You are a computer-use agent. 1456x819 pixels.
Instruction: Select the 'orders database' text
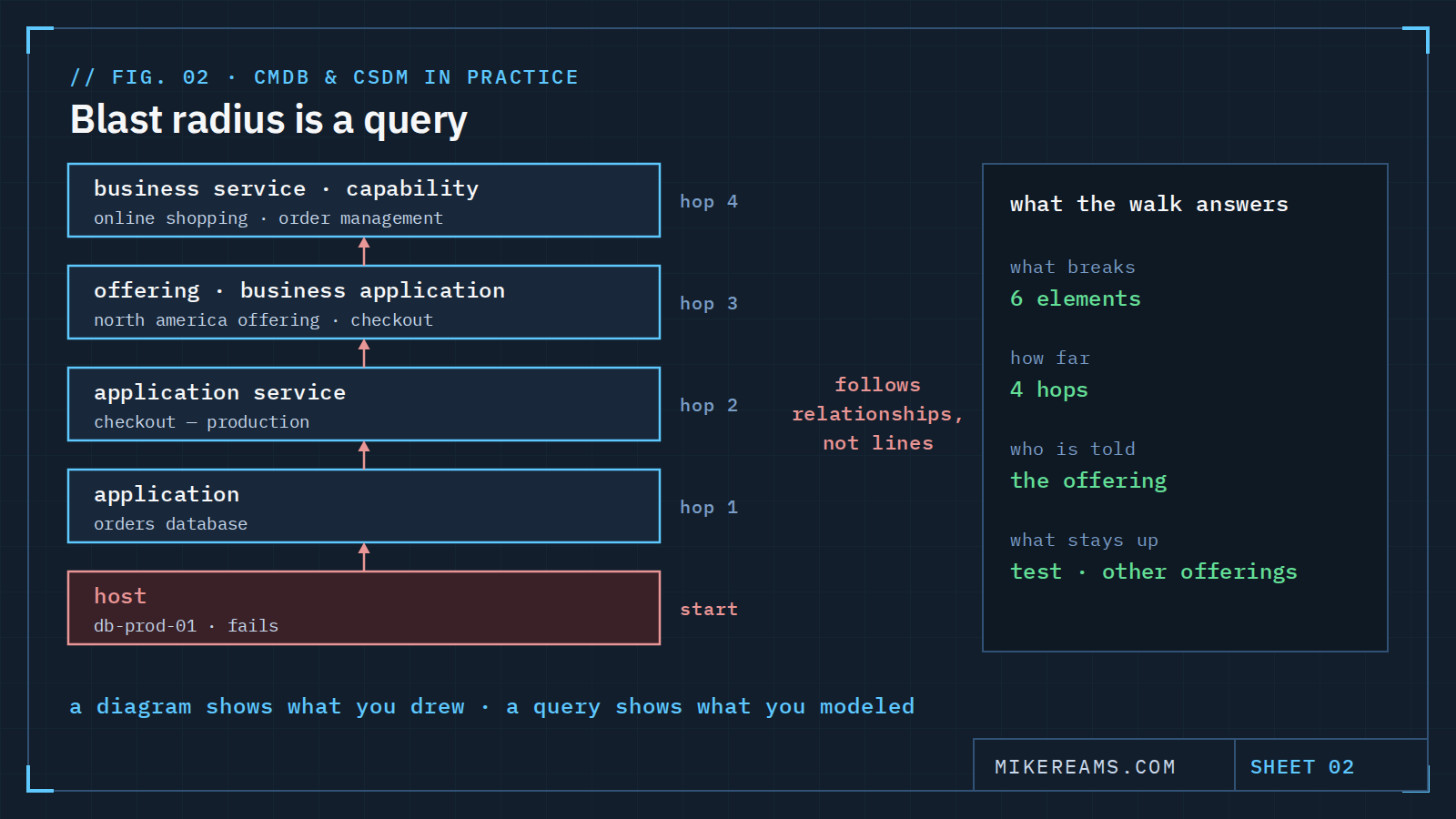point(170,524)
